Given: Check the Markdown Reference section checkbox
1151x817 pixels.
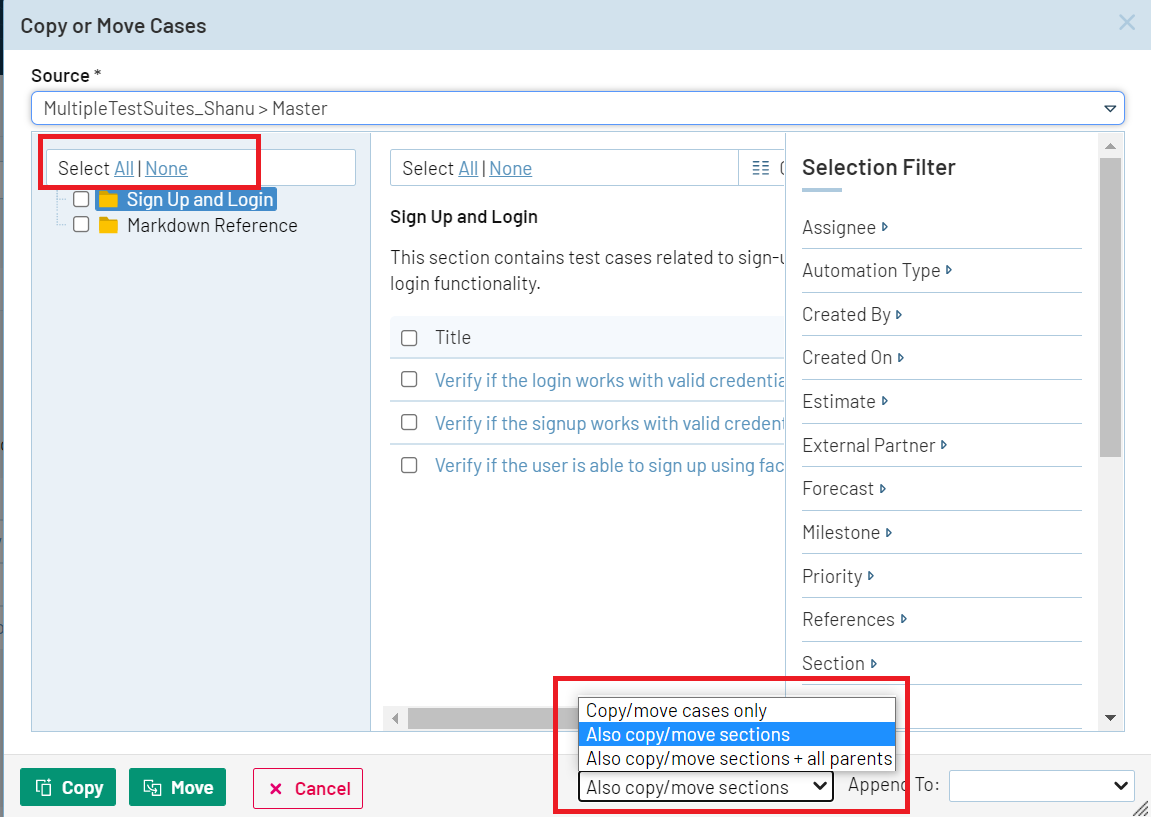Looking at the screenshot, I should 81,226.
